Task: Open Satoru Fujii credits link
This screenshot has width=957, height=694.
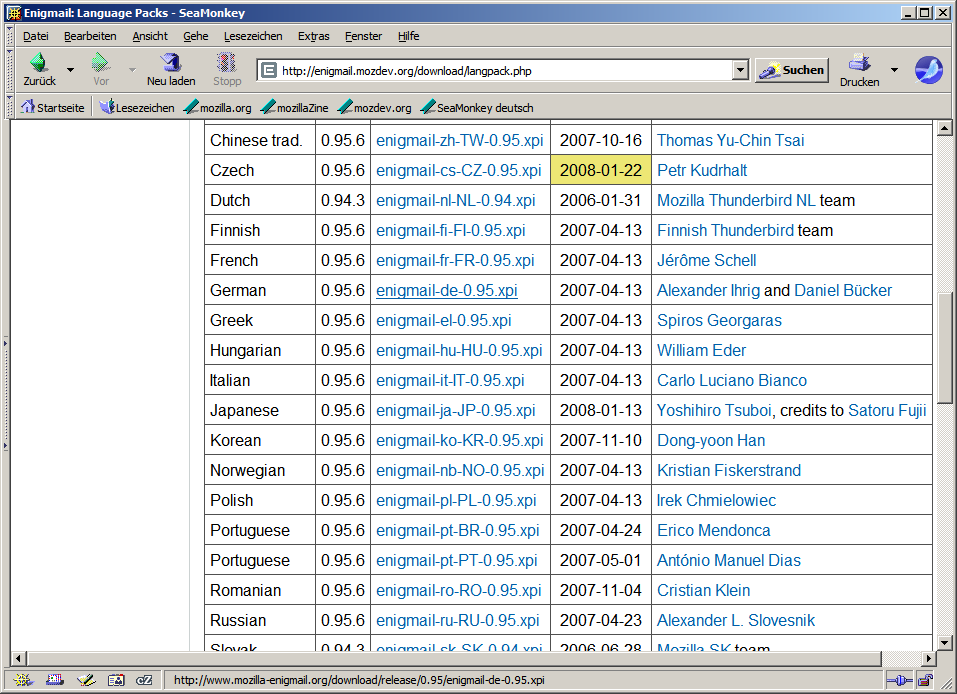Action: click(x=887, y=411)
